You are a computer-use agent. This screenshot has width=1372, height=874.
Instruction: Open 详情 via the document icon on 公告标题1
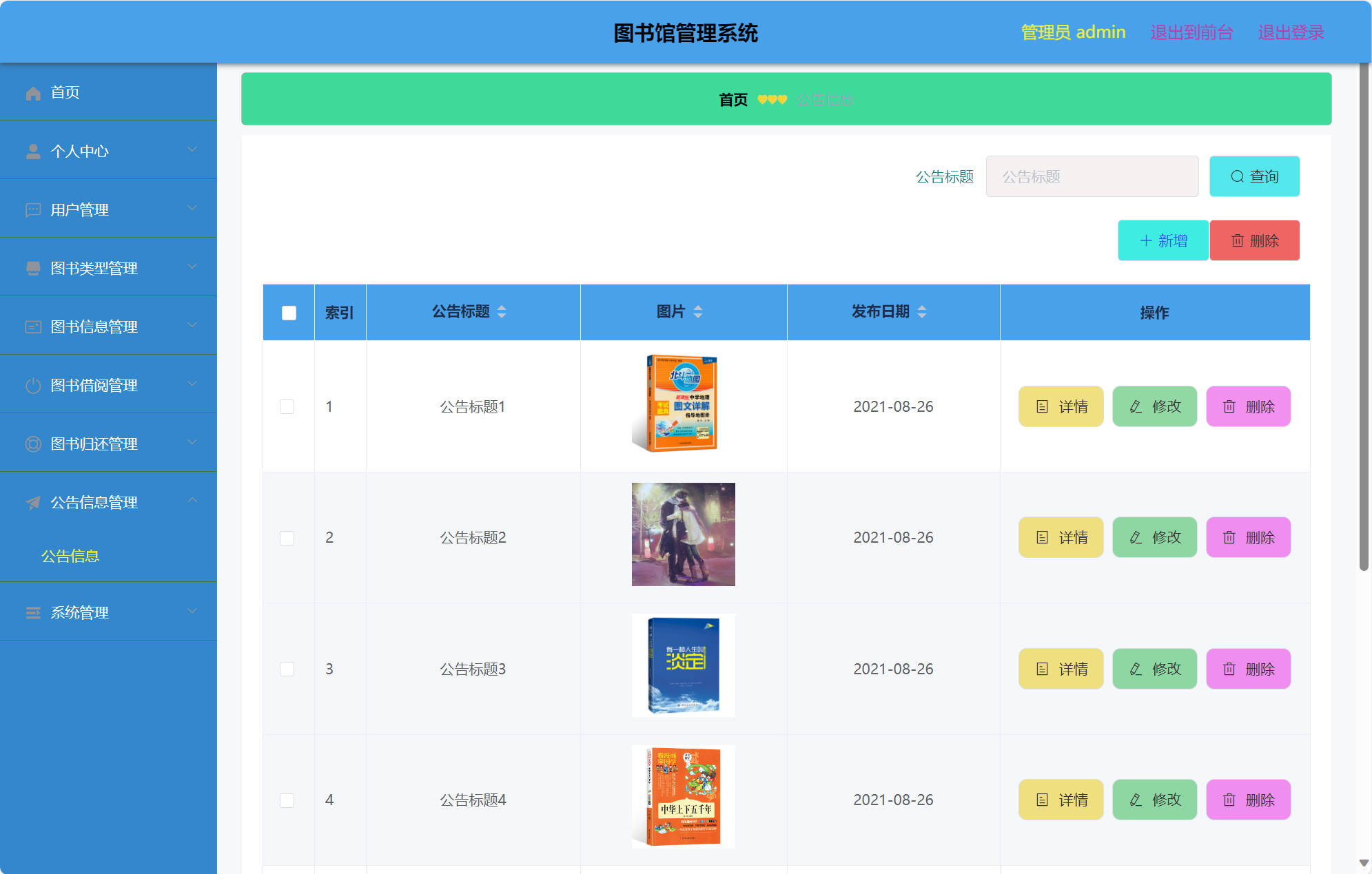[1043, 406]
